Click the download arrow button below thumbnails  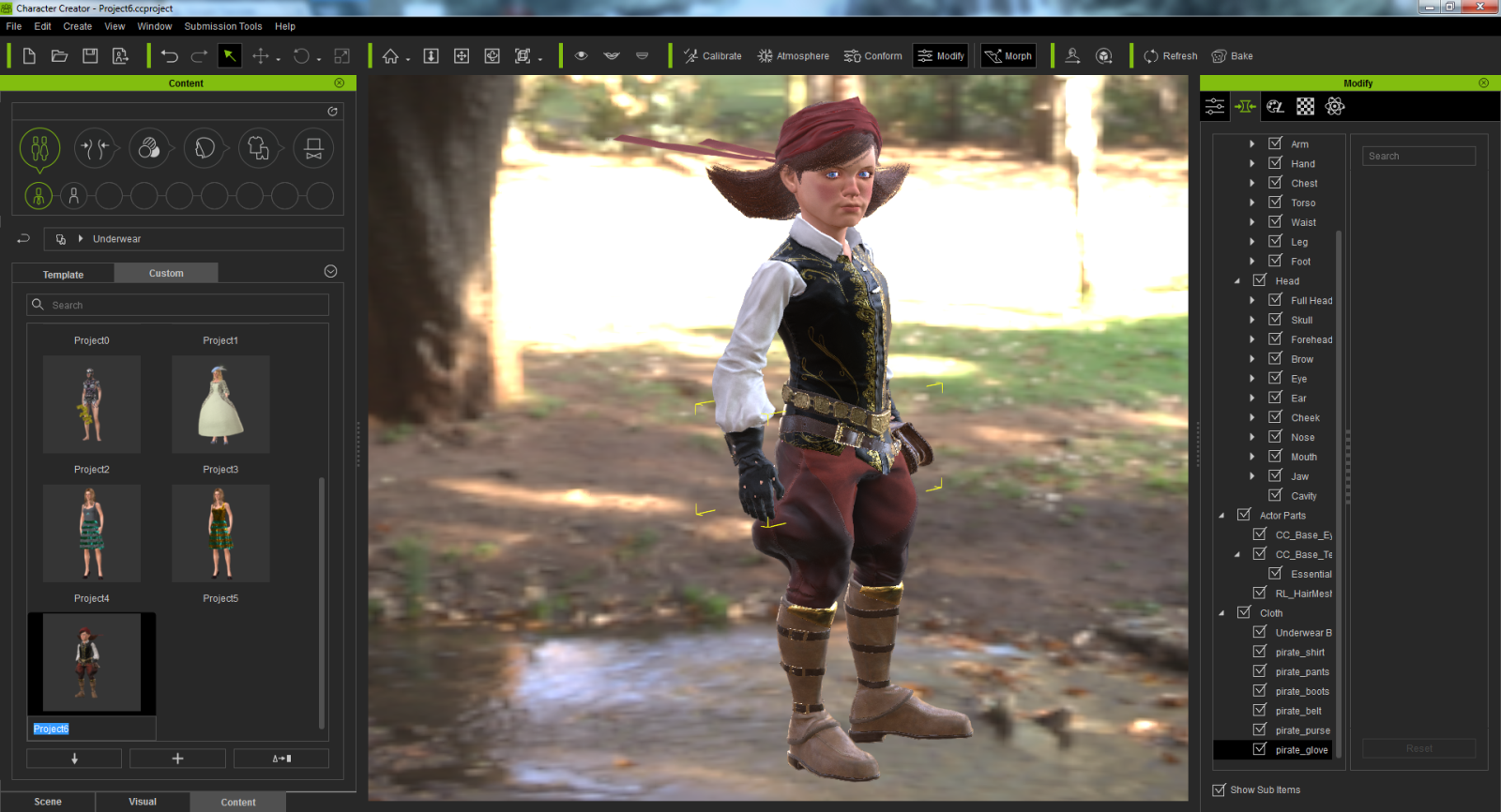74,759
